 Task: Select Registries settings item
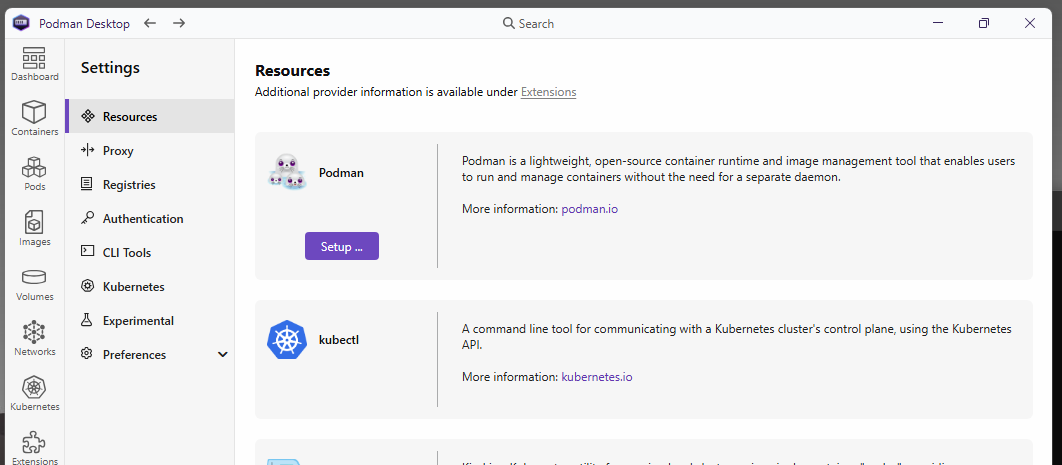129,185
